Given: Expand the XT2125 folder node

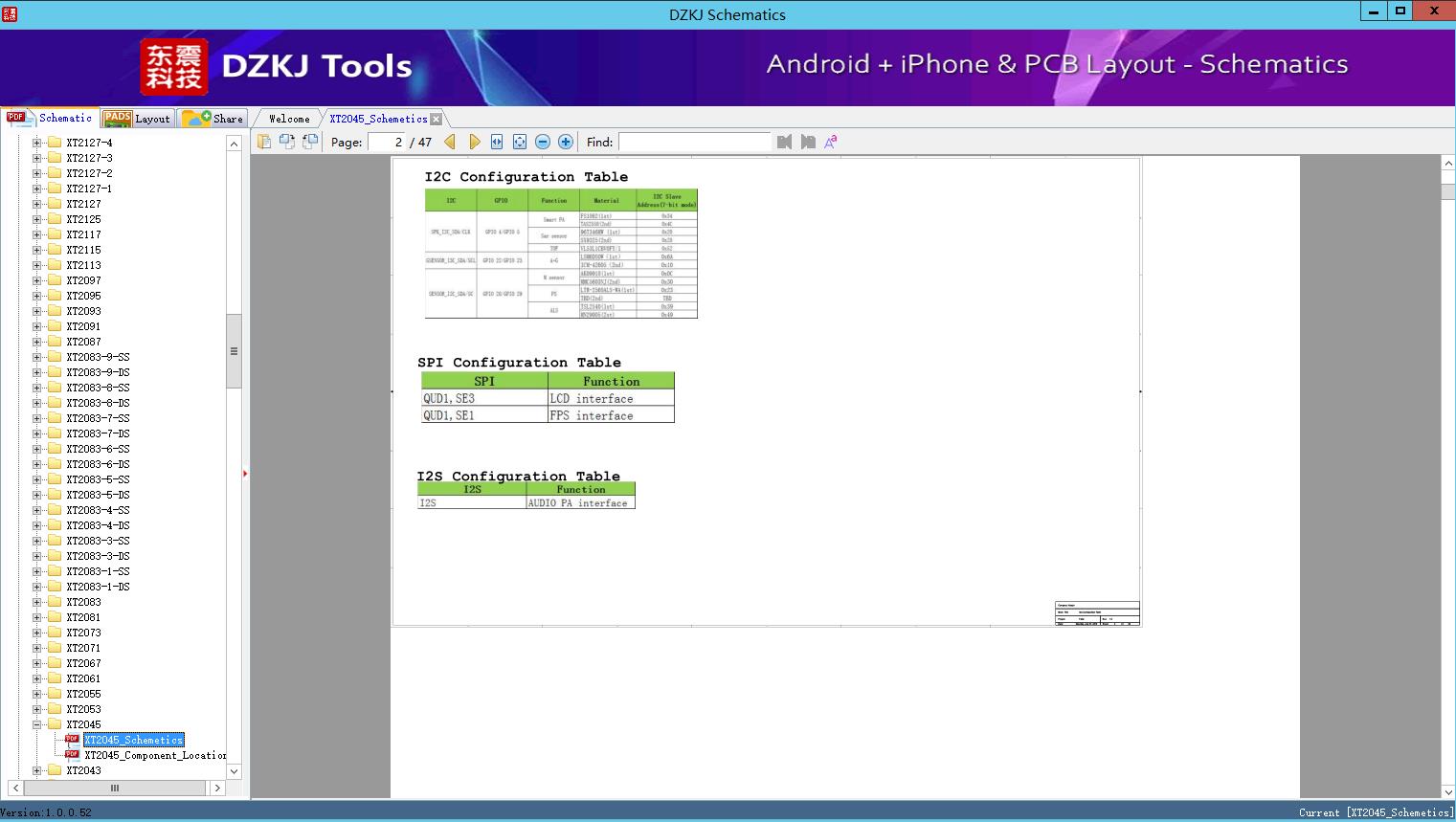Looking at the screenshot, I should [37, 219].
